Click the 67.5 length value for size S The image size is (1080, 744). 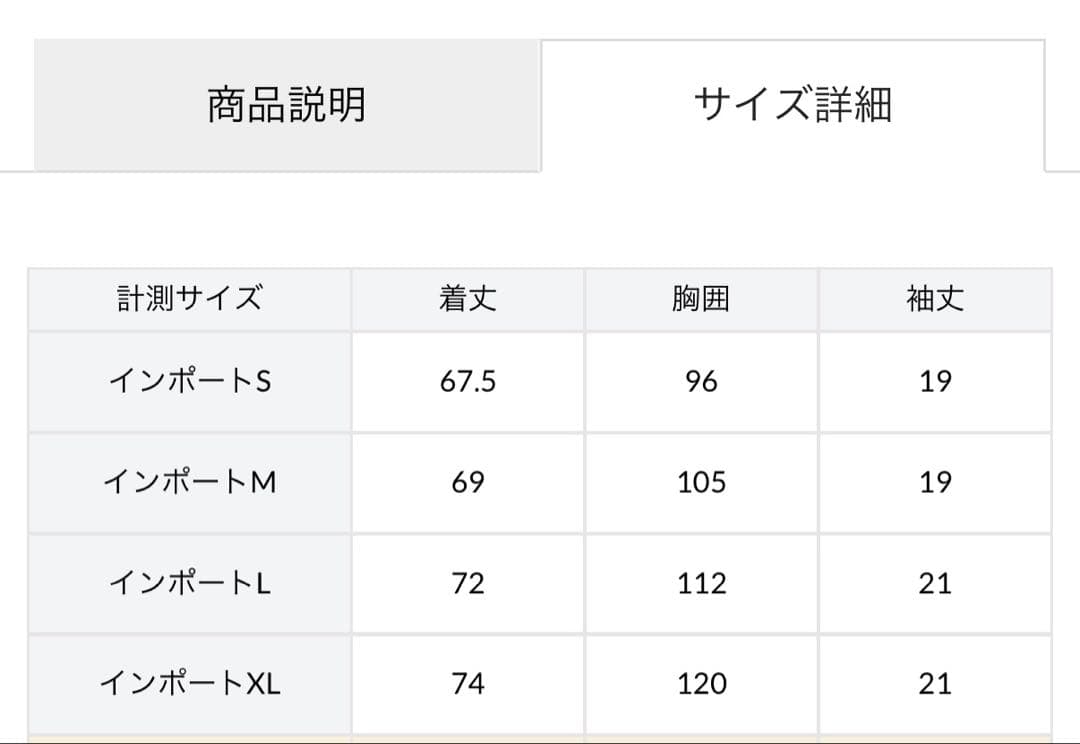[x=466, y=381]
